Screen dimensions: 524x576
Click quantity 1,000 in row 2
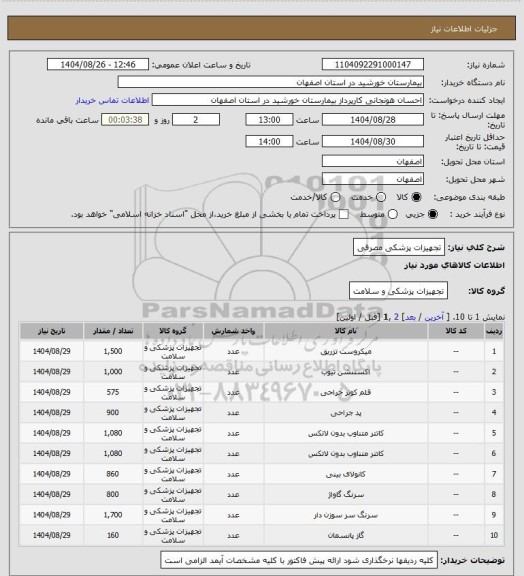tap(113, 372)
